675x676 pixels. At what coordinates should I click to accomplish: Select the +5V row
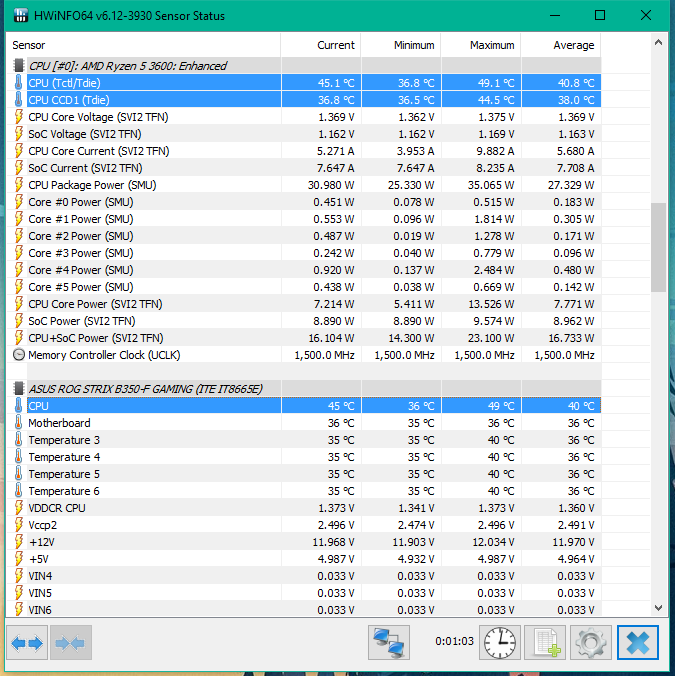304,559
